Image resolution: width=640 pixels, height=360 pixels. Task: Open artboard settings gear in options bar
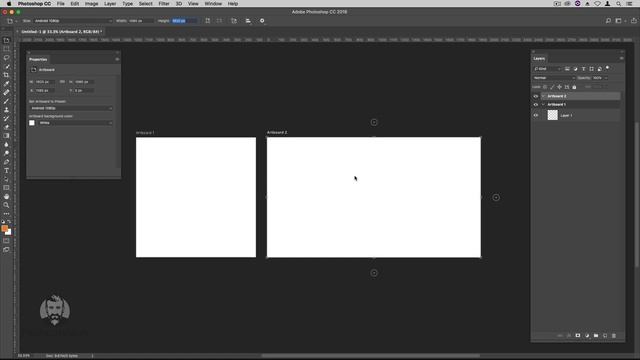tap(262, 20)
